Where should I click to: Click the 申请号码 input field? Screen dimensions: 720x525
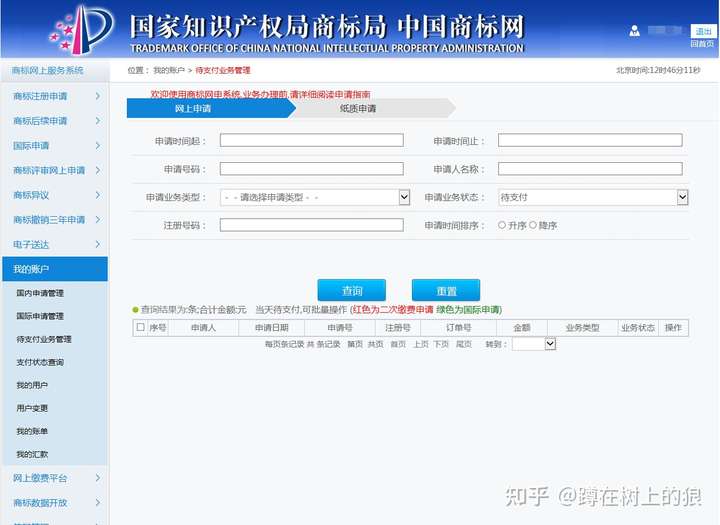(x=311, y=169)
